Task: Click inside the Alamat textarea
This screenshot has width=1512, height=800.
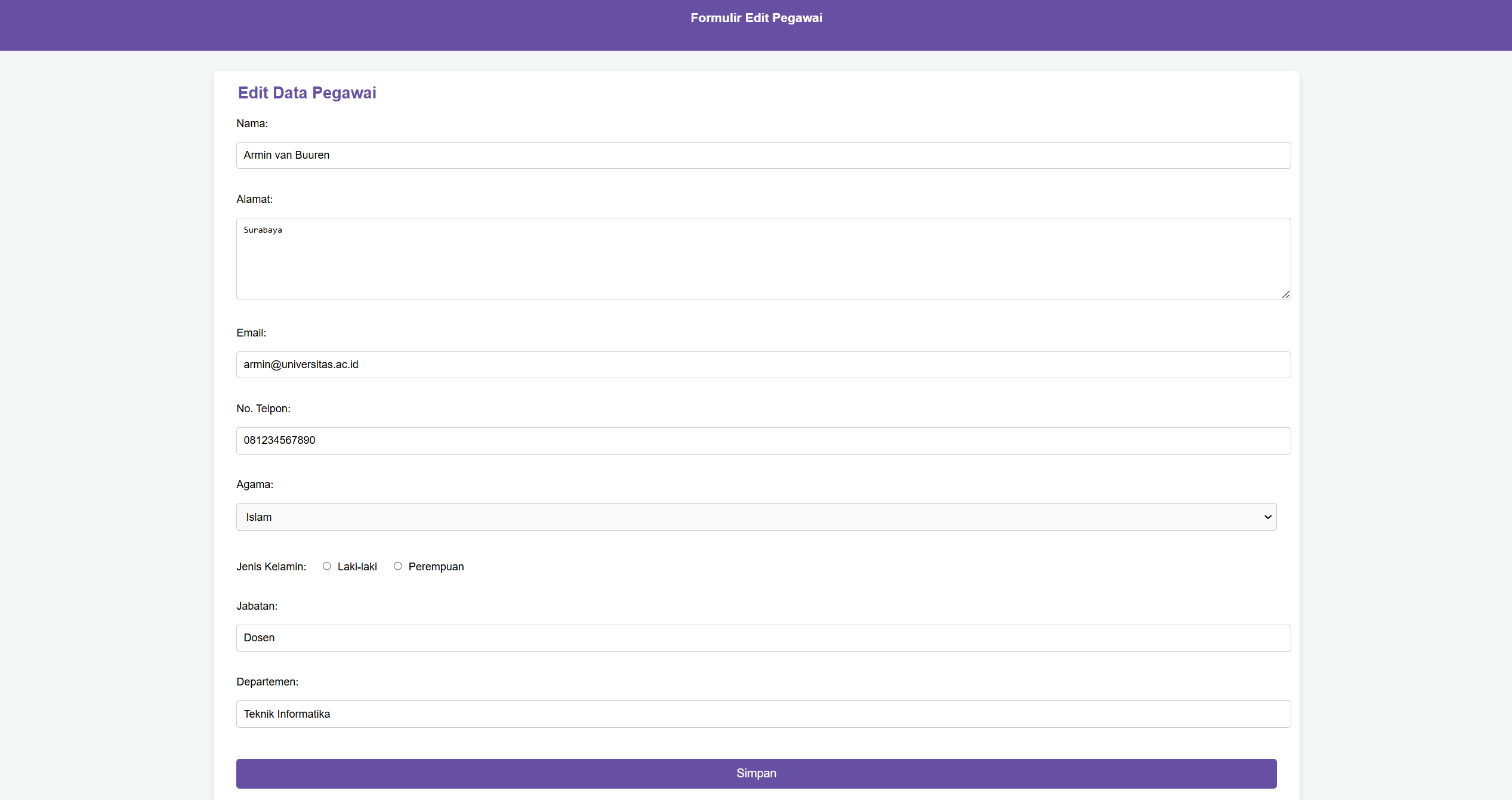Action: point(763,258)
